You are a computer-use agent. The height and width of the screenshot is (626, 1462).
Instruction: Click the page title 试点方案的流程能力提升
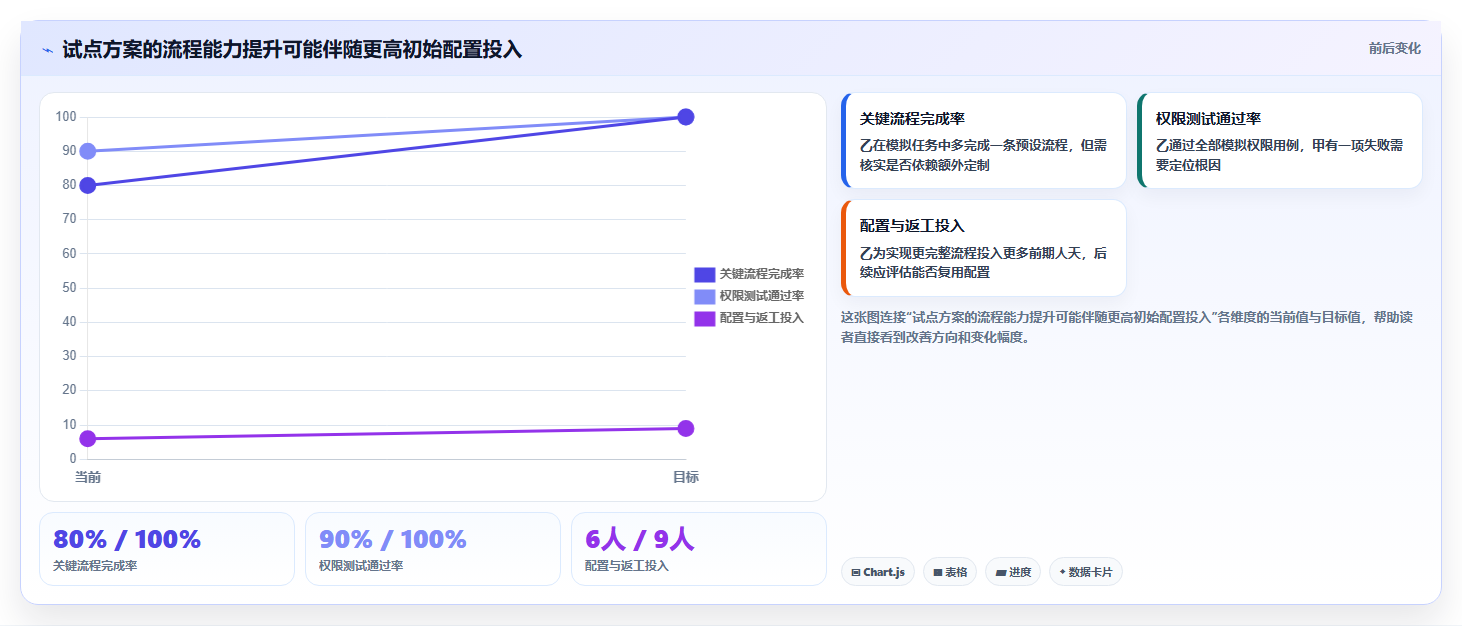click(x=292, y=49)
